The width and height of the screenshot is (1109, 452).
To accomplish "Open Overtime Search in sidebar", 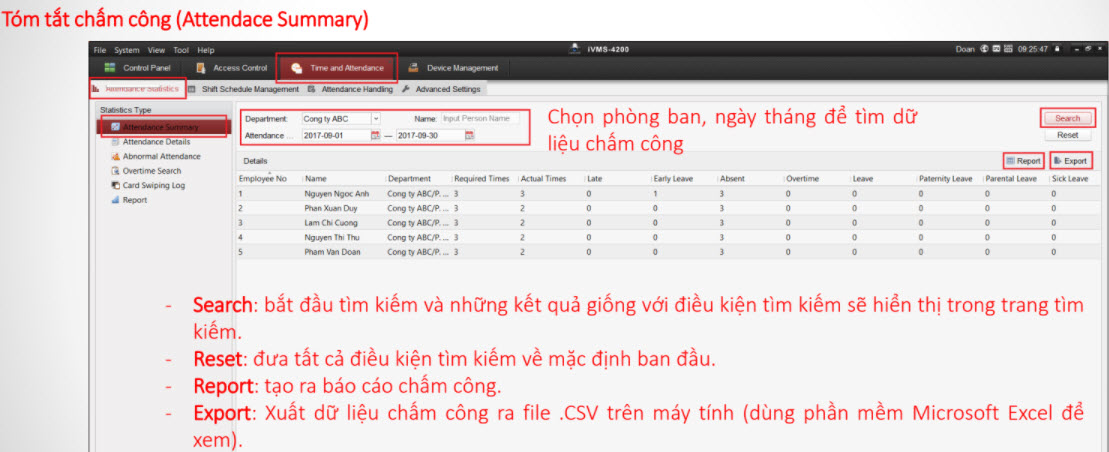I will coord(152,171).
